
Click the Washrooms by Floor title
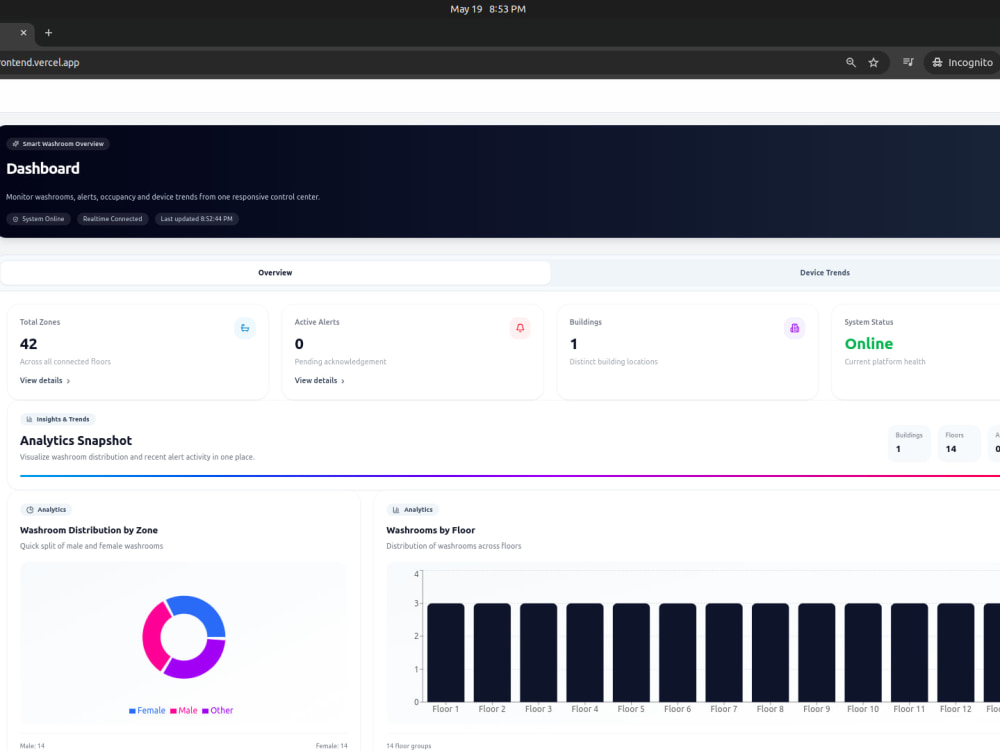430,530
